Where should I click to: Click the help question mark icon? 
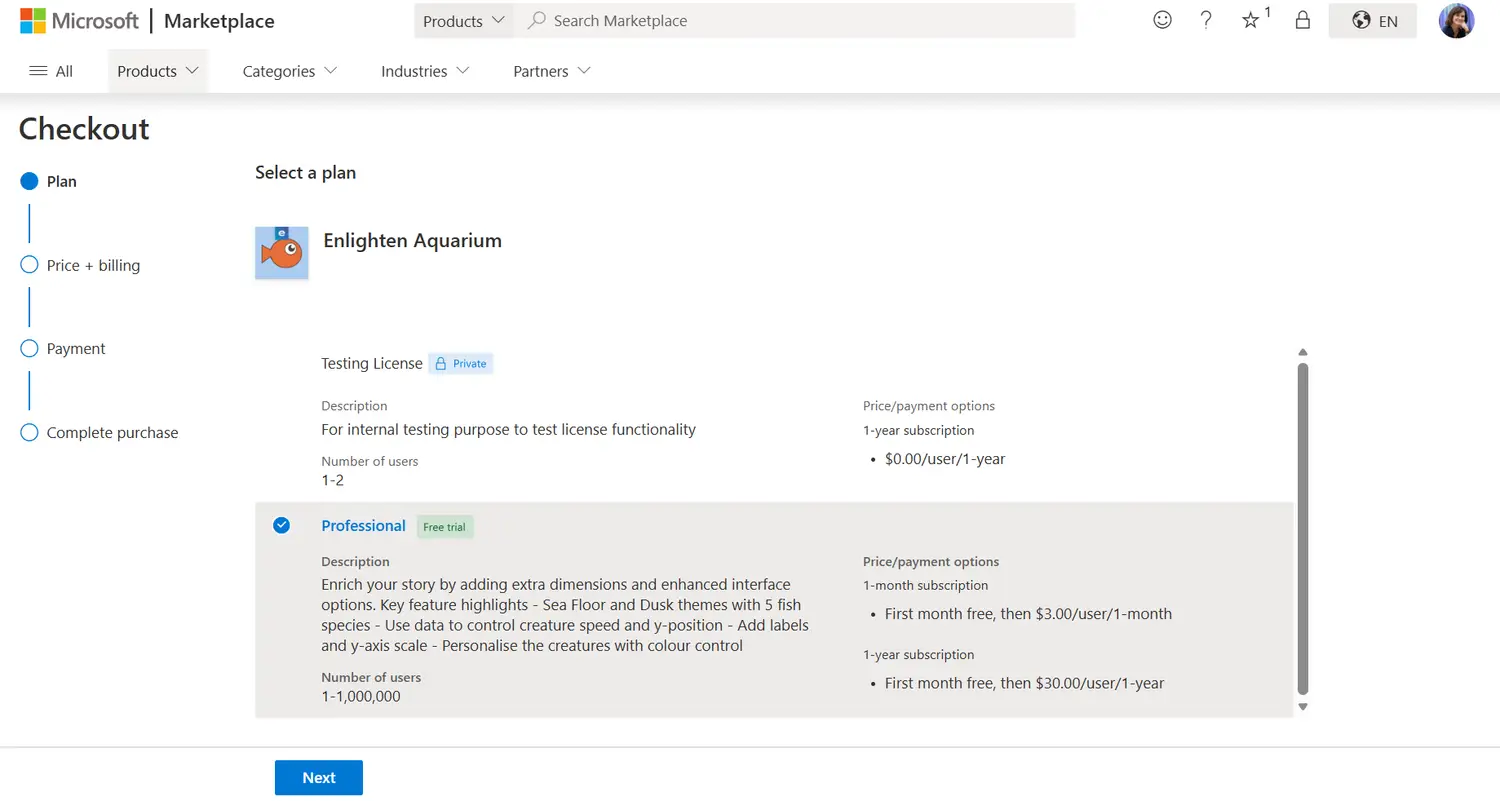click(x=1205, y=20)
